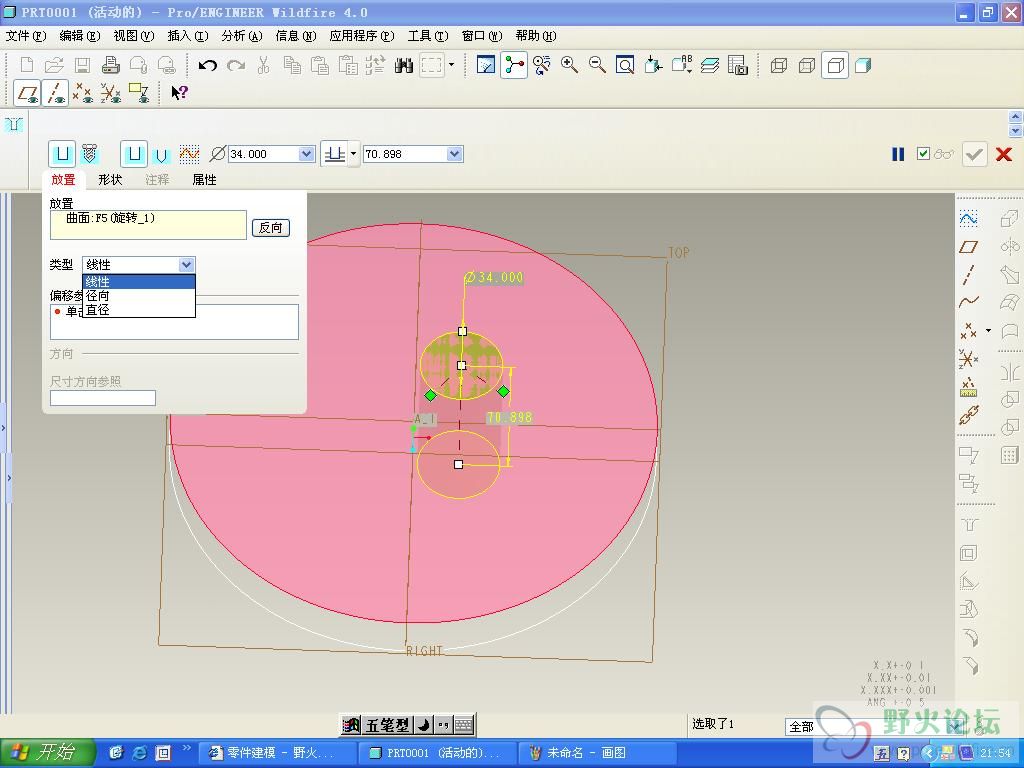Switch to wireframe display mode

tap(778, 65)
